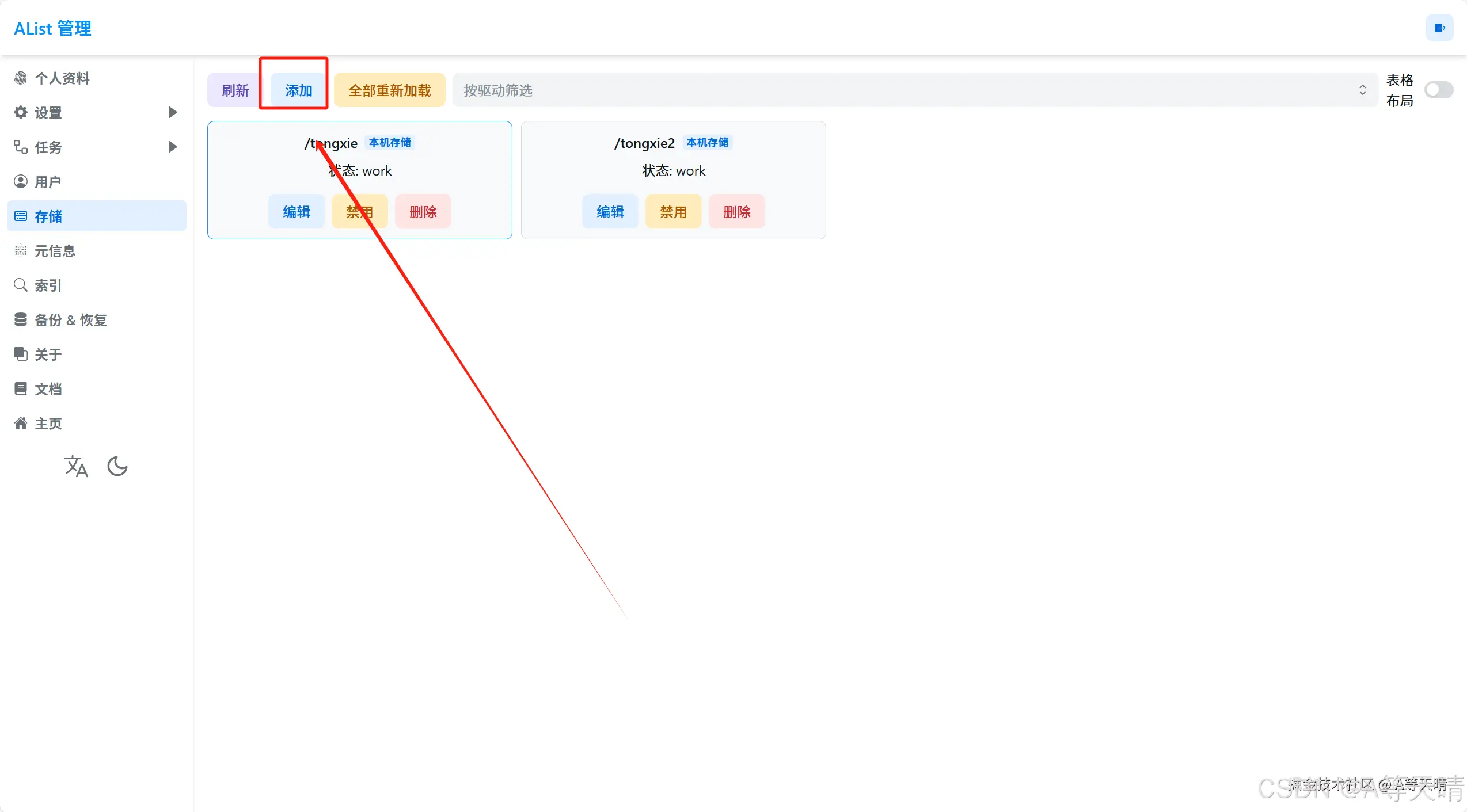Screen dimensions: 1467x812
Task: Click the magnifier icon for indexes
Action: pos(21,285)
